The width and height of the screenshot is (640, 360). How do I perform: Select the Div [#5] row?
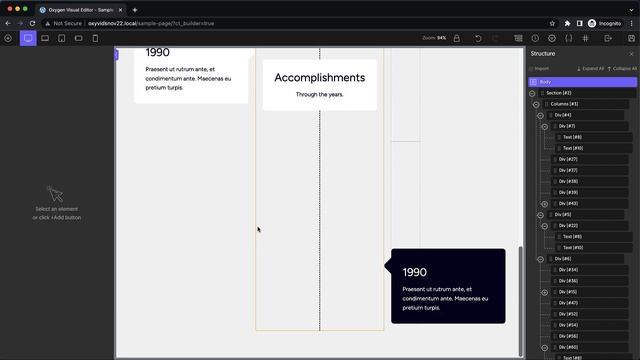[x=585, y=214]
